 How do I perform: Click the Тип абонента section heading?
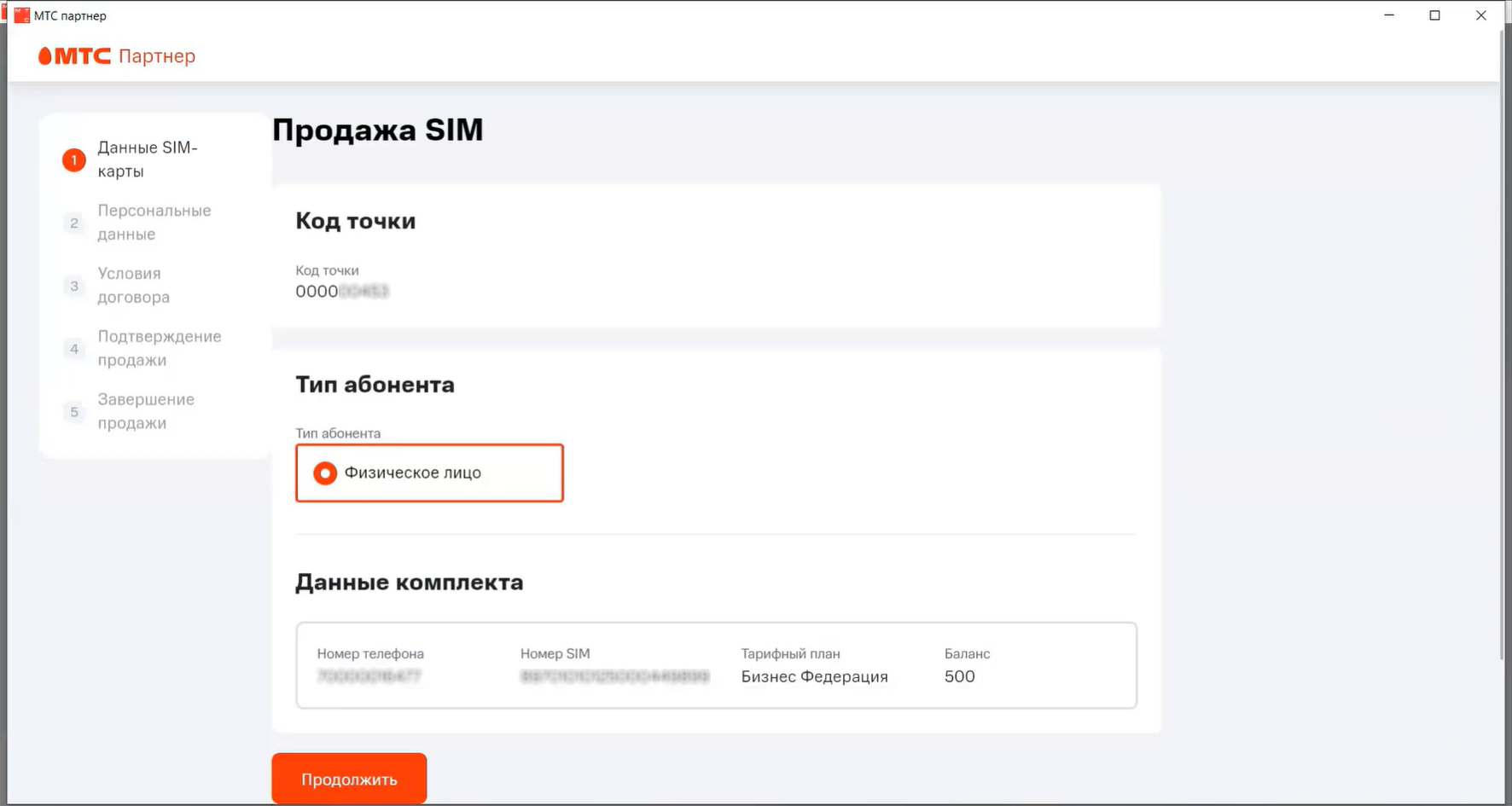click(375, 385)
